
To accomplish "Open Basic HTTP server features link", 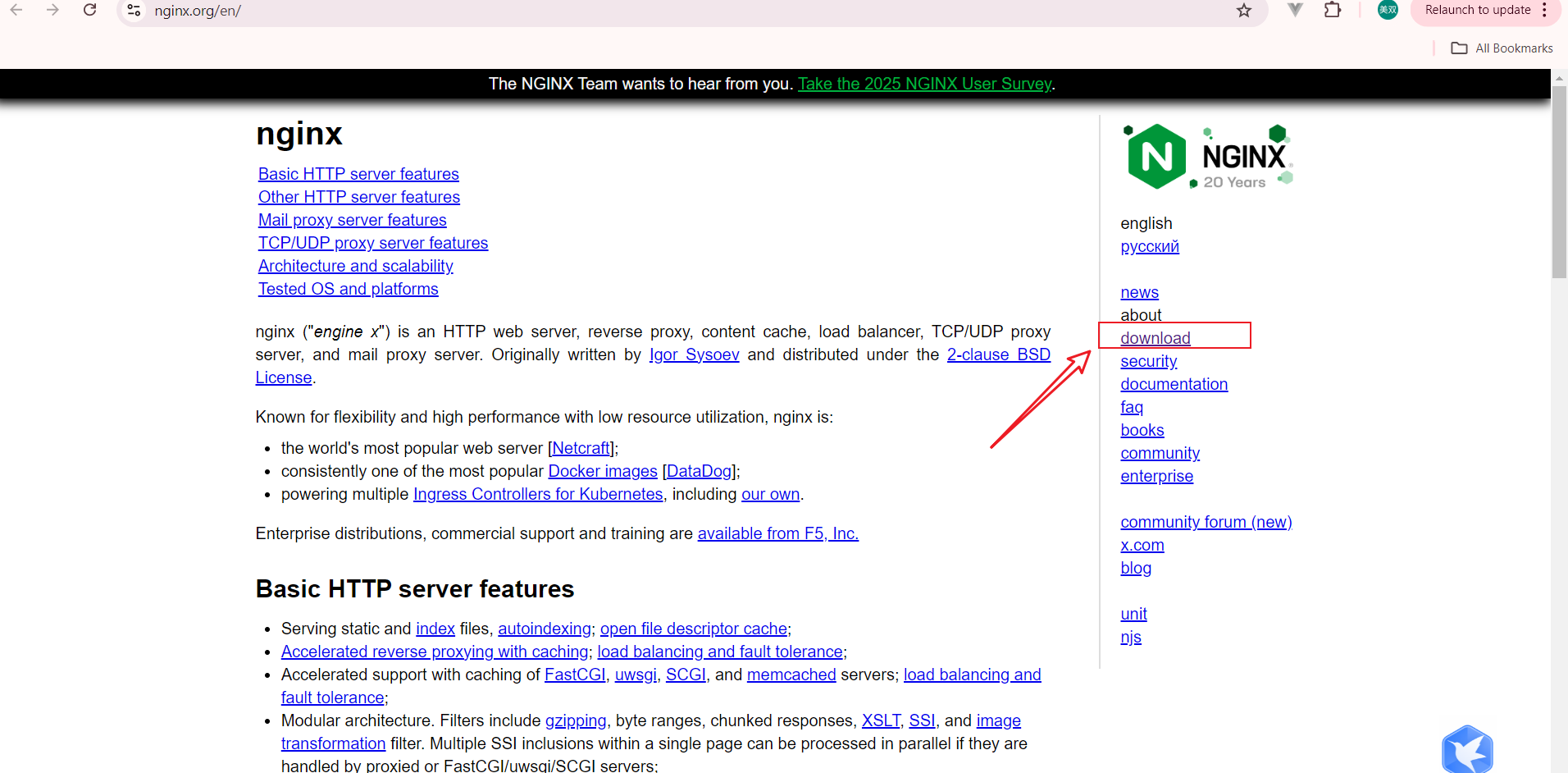I will click(358, 174).
